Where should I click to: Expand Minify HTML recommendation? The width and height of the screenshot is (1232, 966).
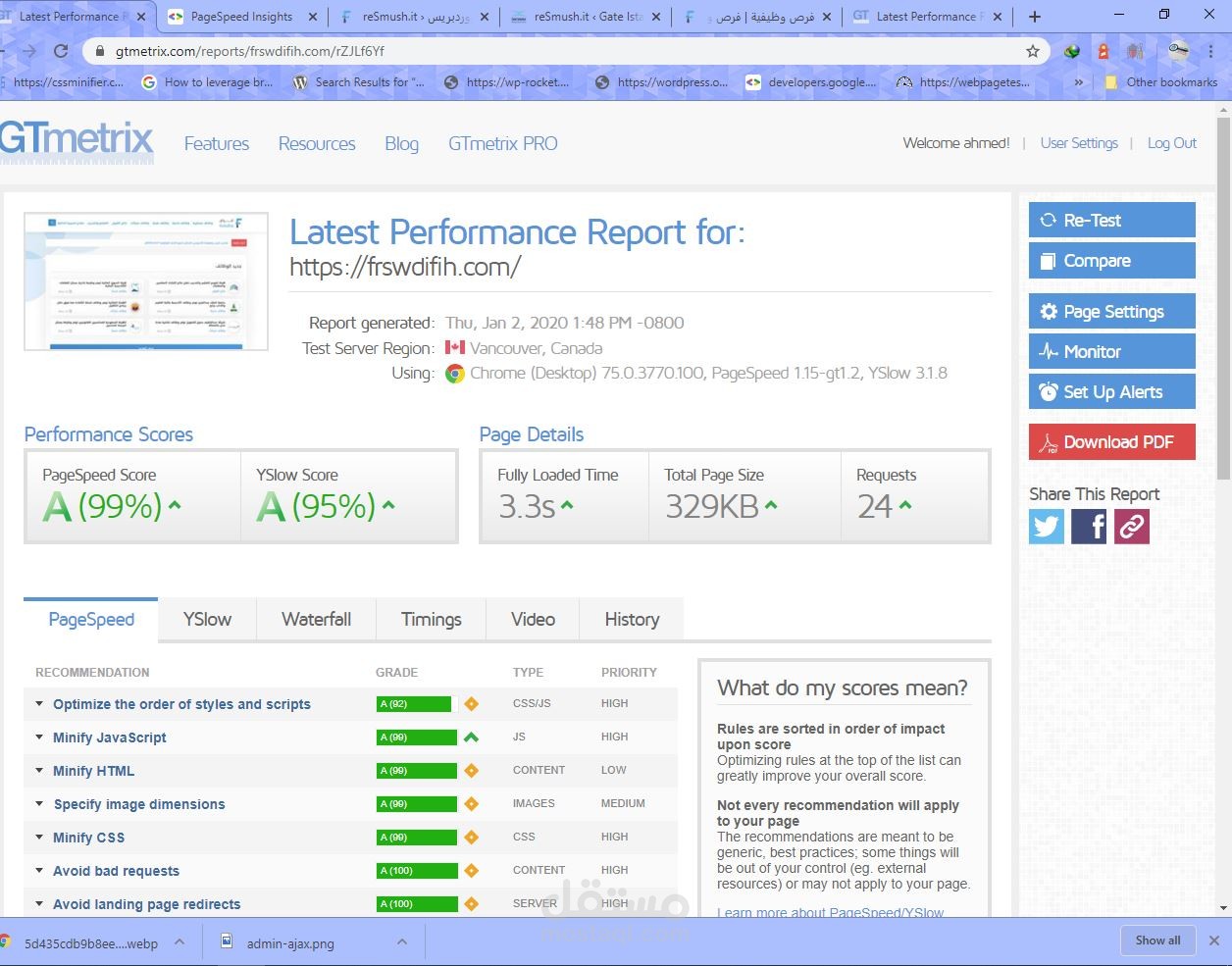(39, 770)
